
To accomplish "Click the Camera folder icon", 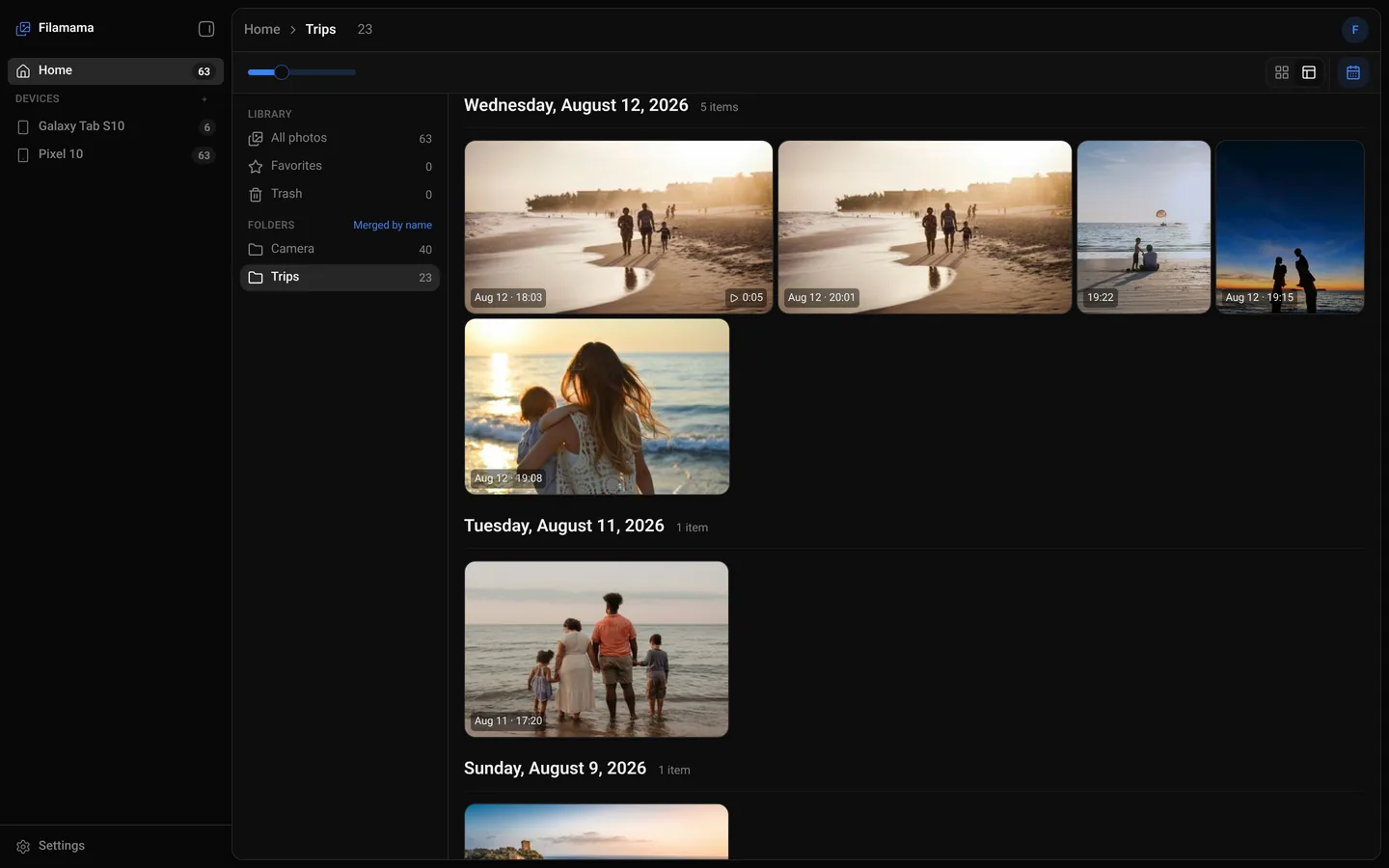I will [x=256, y=250].
